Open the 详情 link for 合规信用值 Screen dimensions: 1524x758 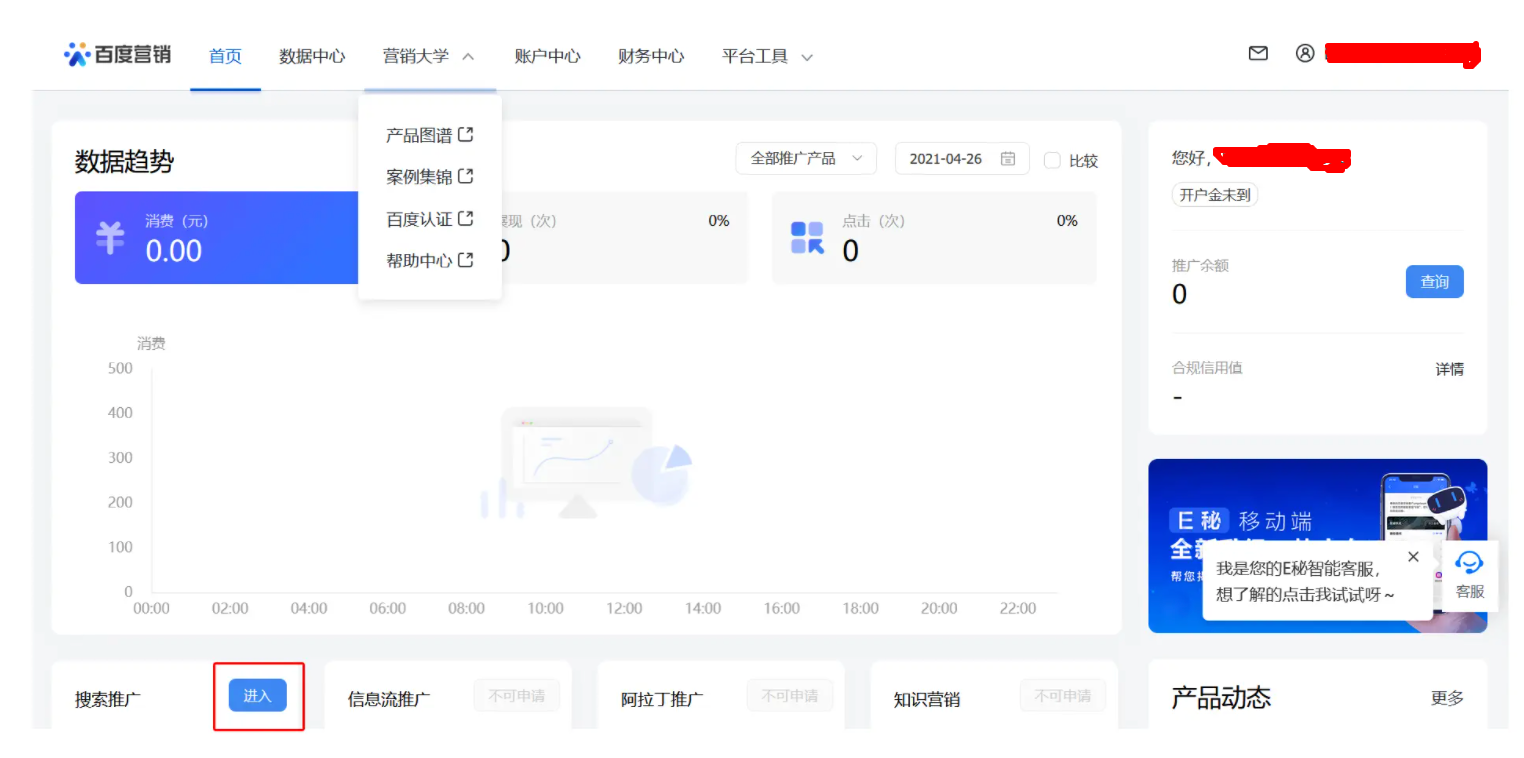[1450, 369]
